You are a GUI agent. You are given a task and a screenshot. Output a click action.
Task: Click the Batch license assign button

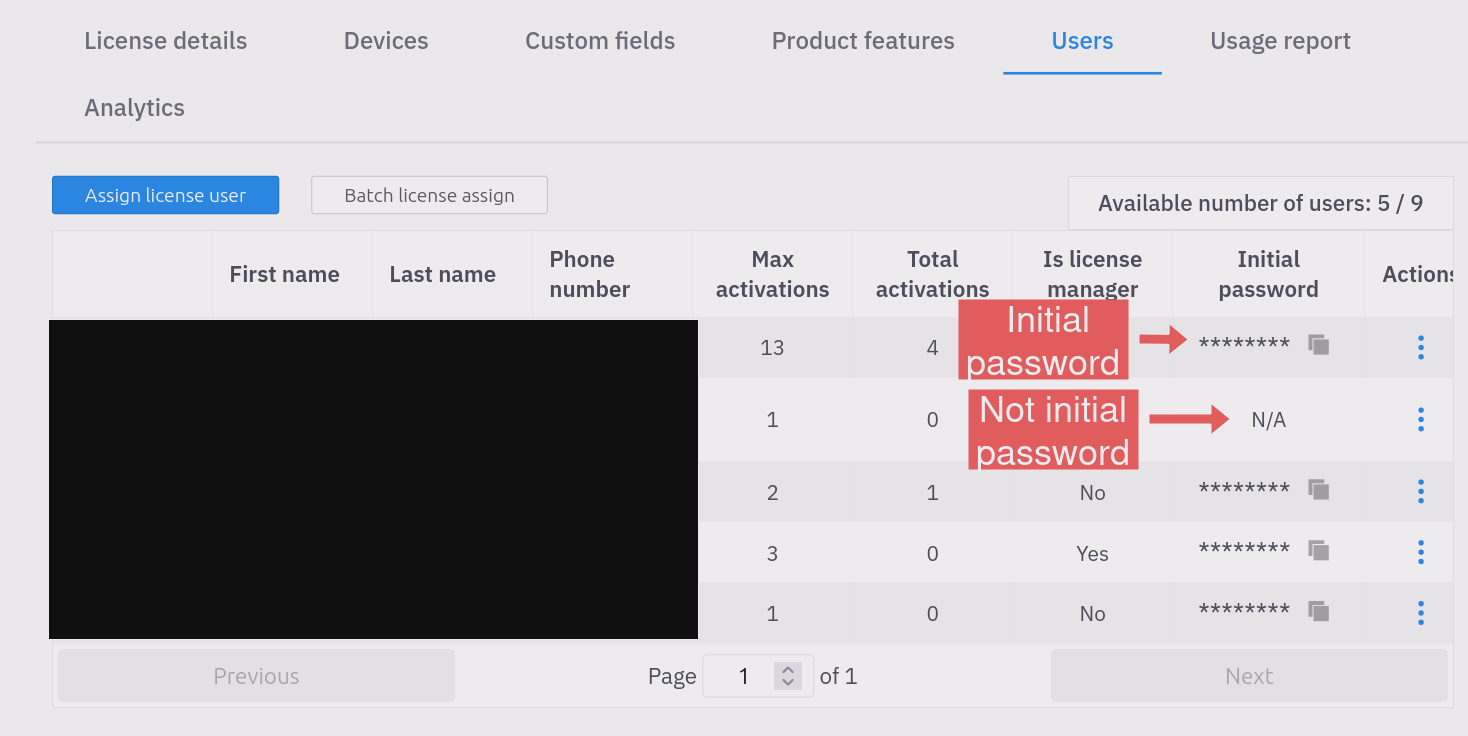coord(429,195)
